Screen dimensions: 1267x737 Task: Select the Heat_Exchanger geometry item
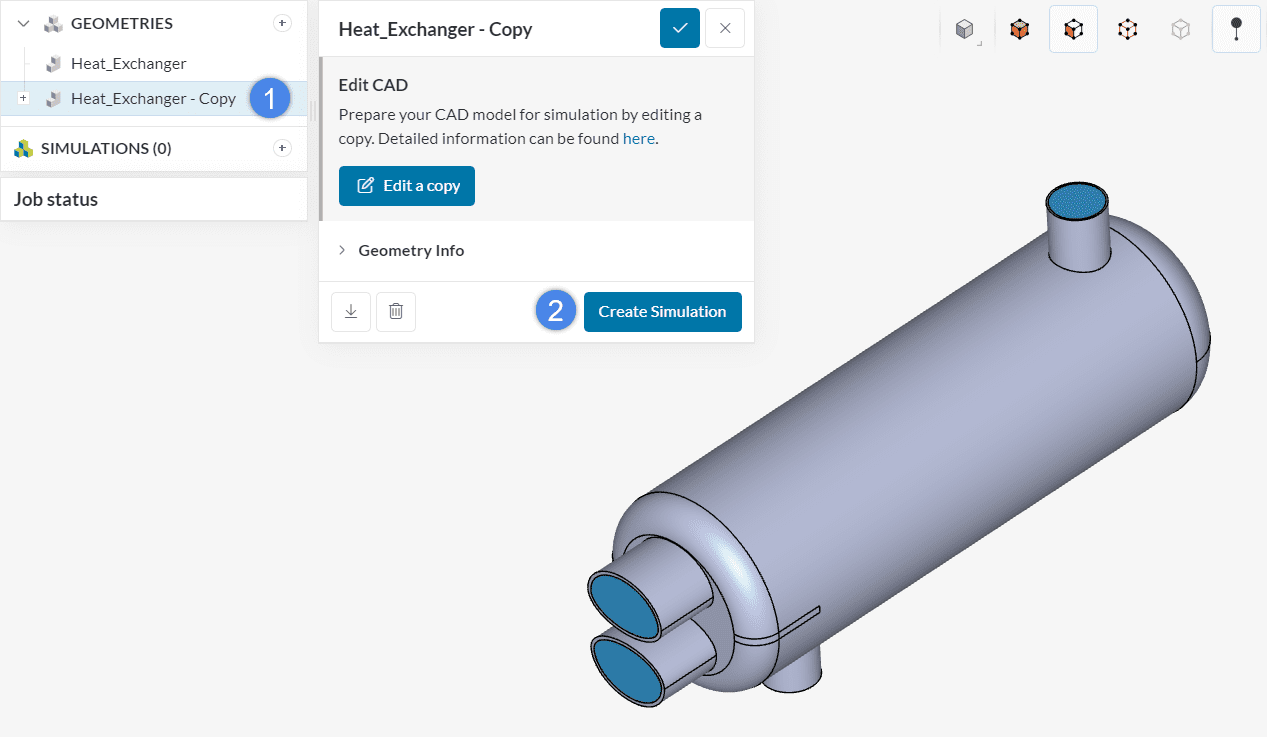[128, 64]
